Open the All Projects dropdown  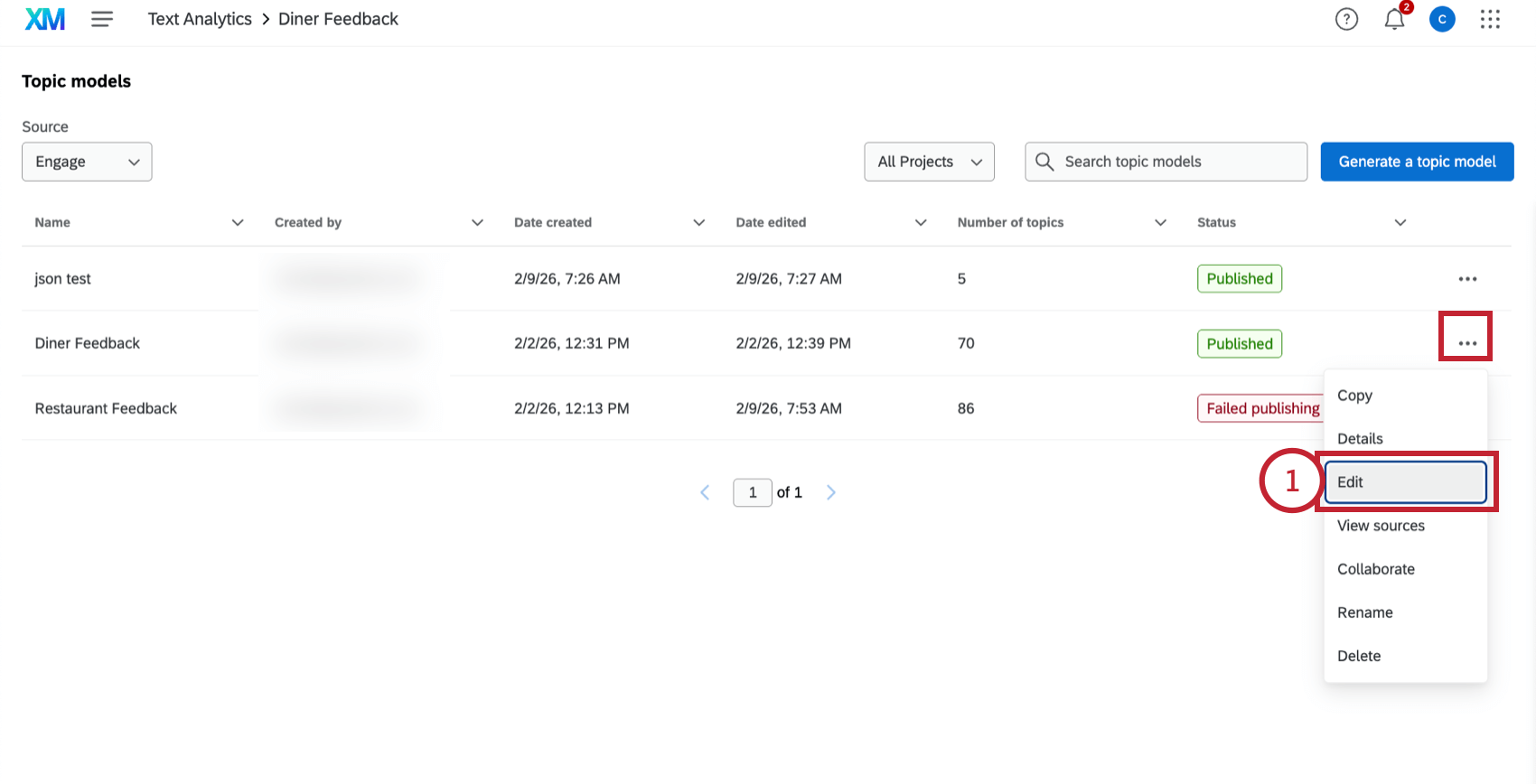[x=929, y=162]
